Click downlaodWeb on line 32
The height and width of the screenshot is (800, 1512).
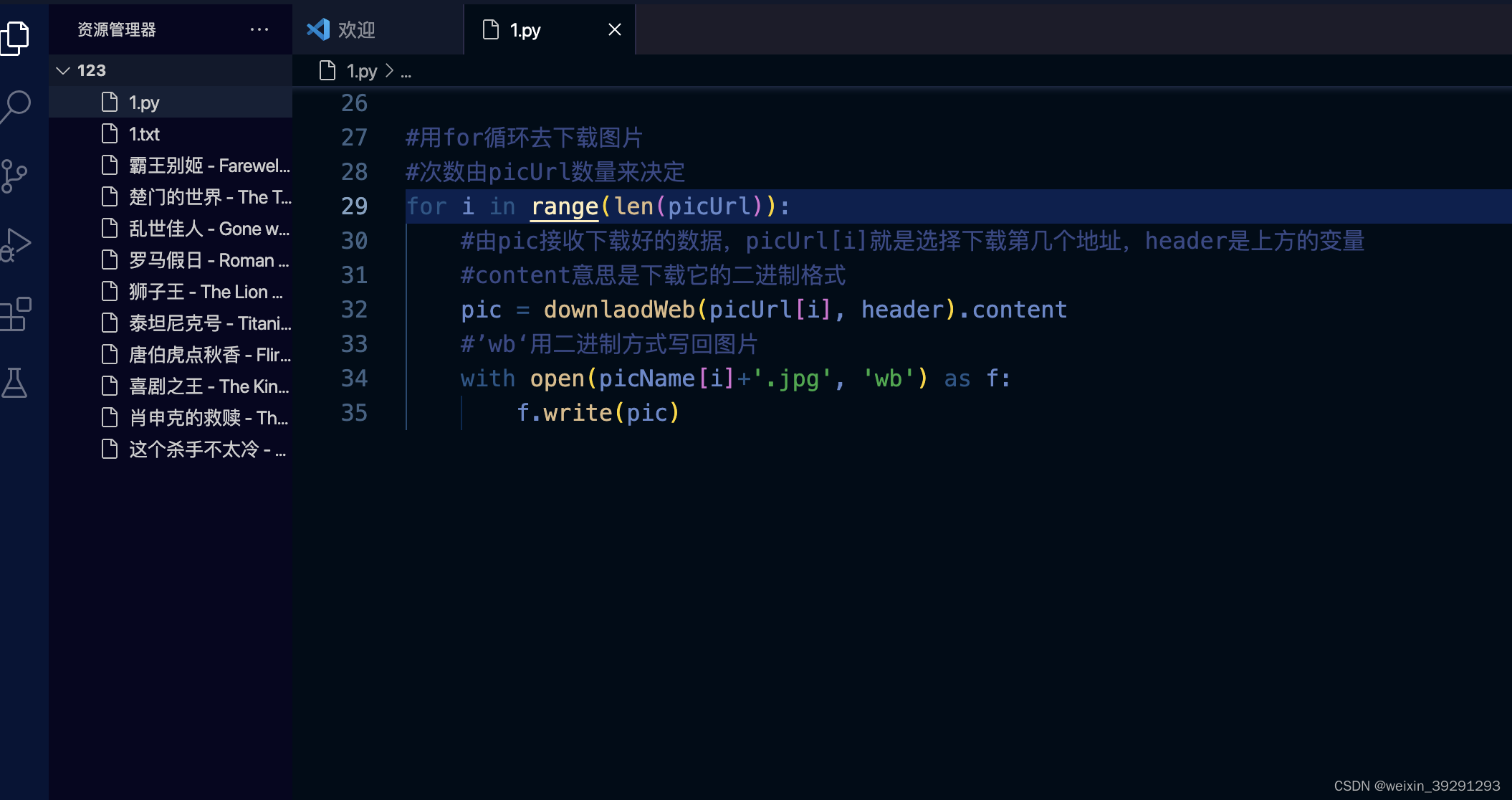(x=619, y=310)
